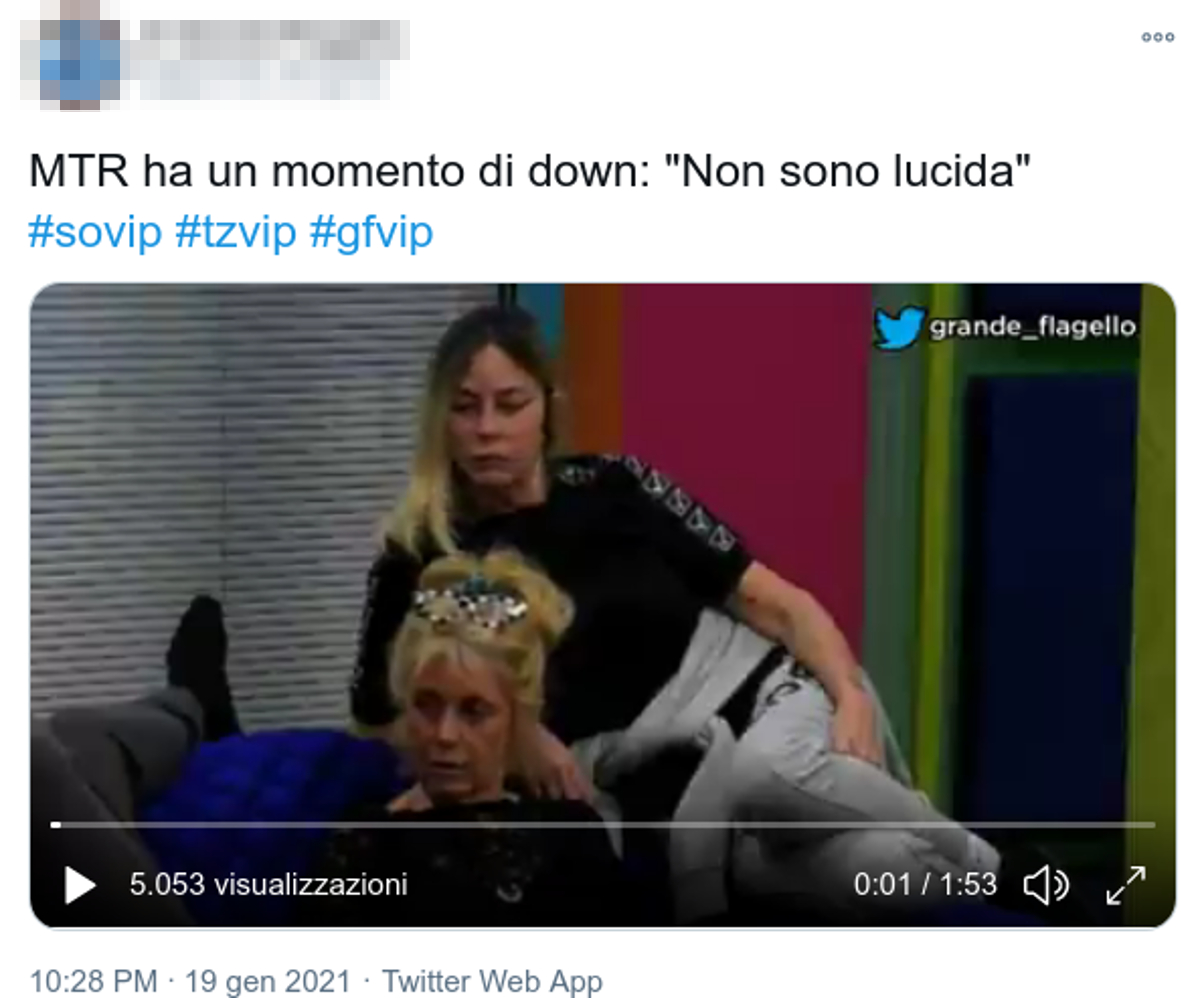1200x998 pixels.
Task: Click the 0:01 / 1:53 time display
Action: (925, 884)
